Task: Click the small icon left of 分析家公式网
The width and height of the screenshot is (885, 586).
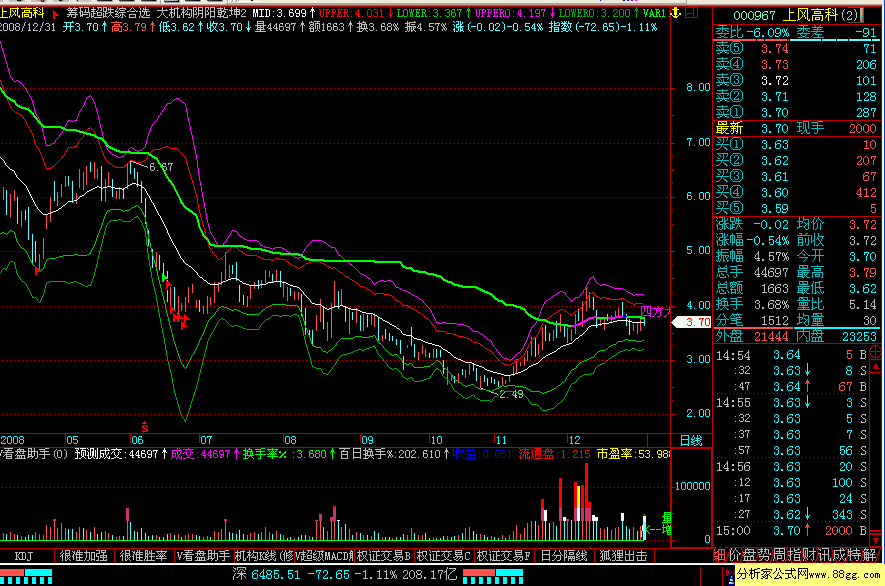Action: tap(730, 576)
